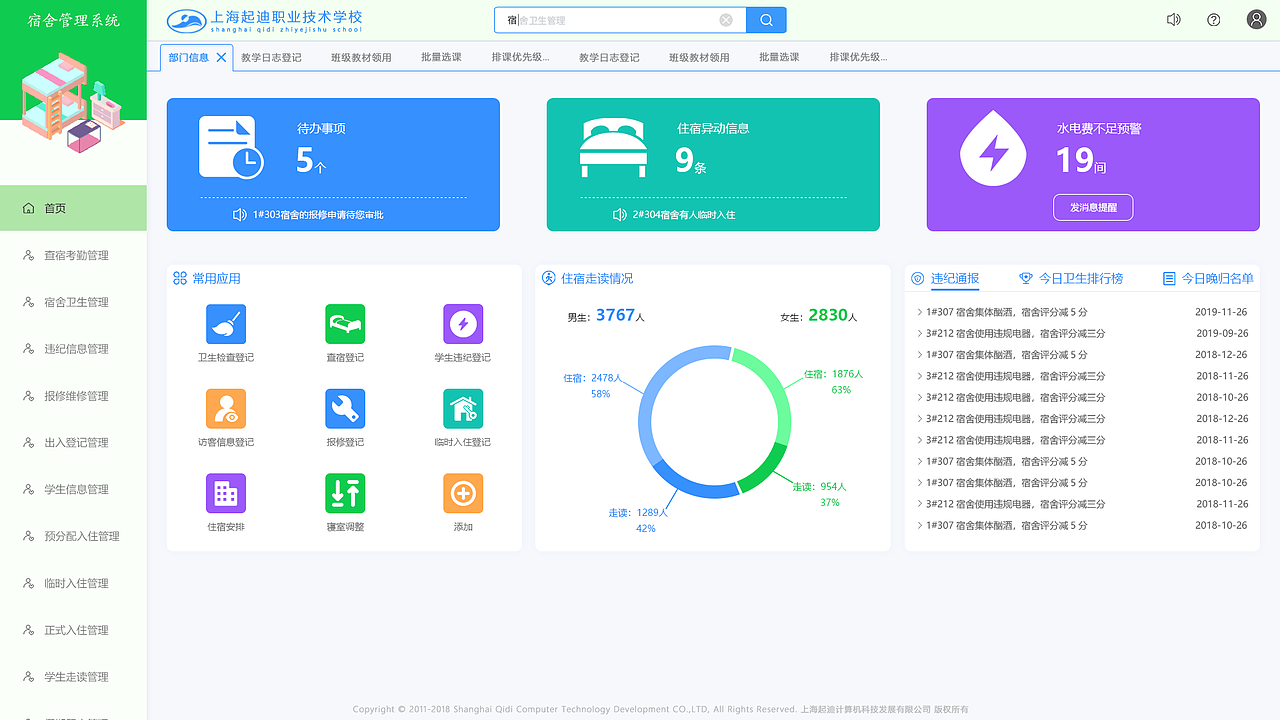Image resolution: width=1280 pixels, height=720 pixels.
Task: Open 学生违规登记 from common apps
Action: coord(462,323)
